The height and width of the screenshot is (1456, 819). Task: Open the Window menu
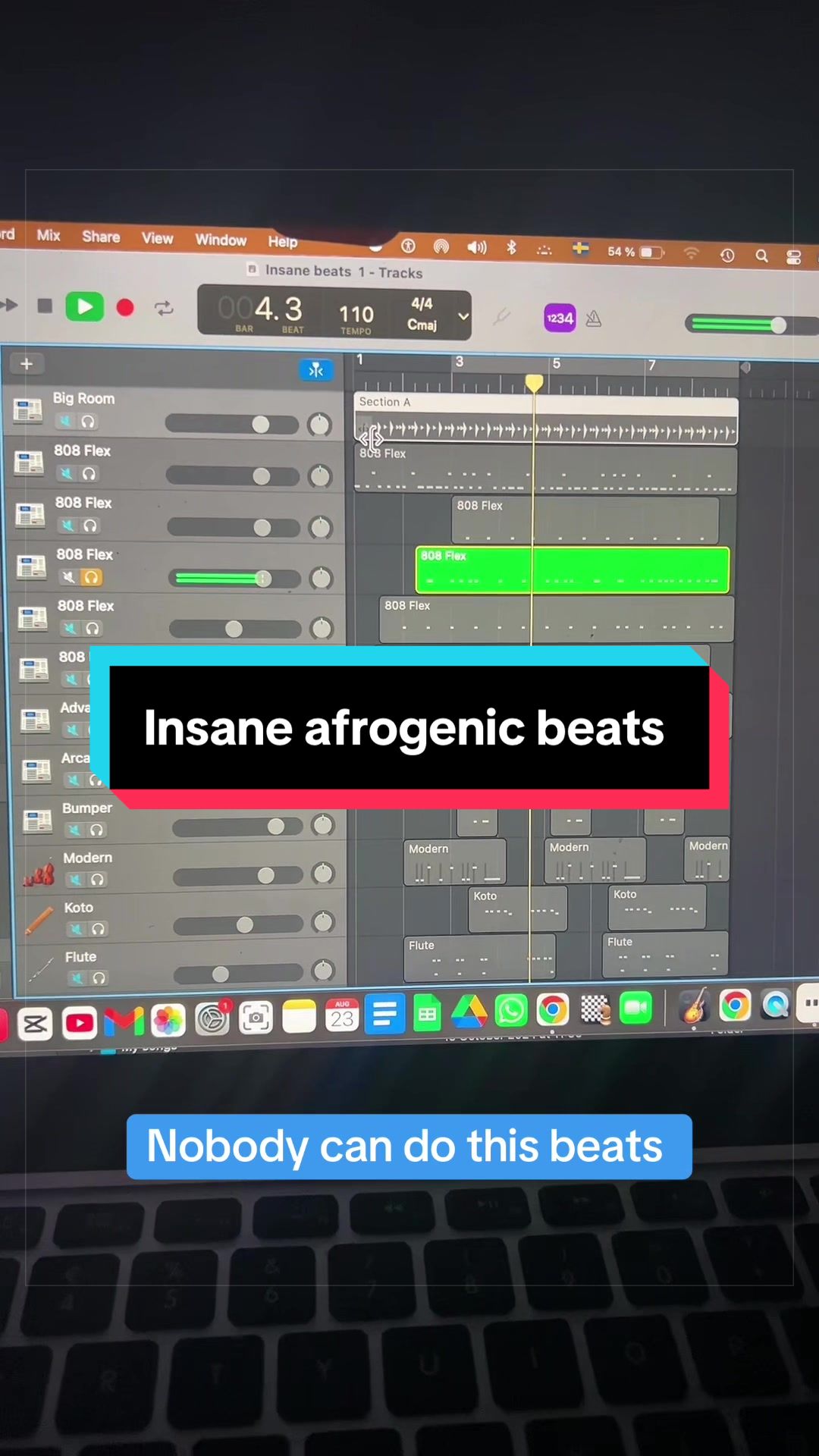click(x=221, y=240)
